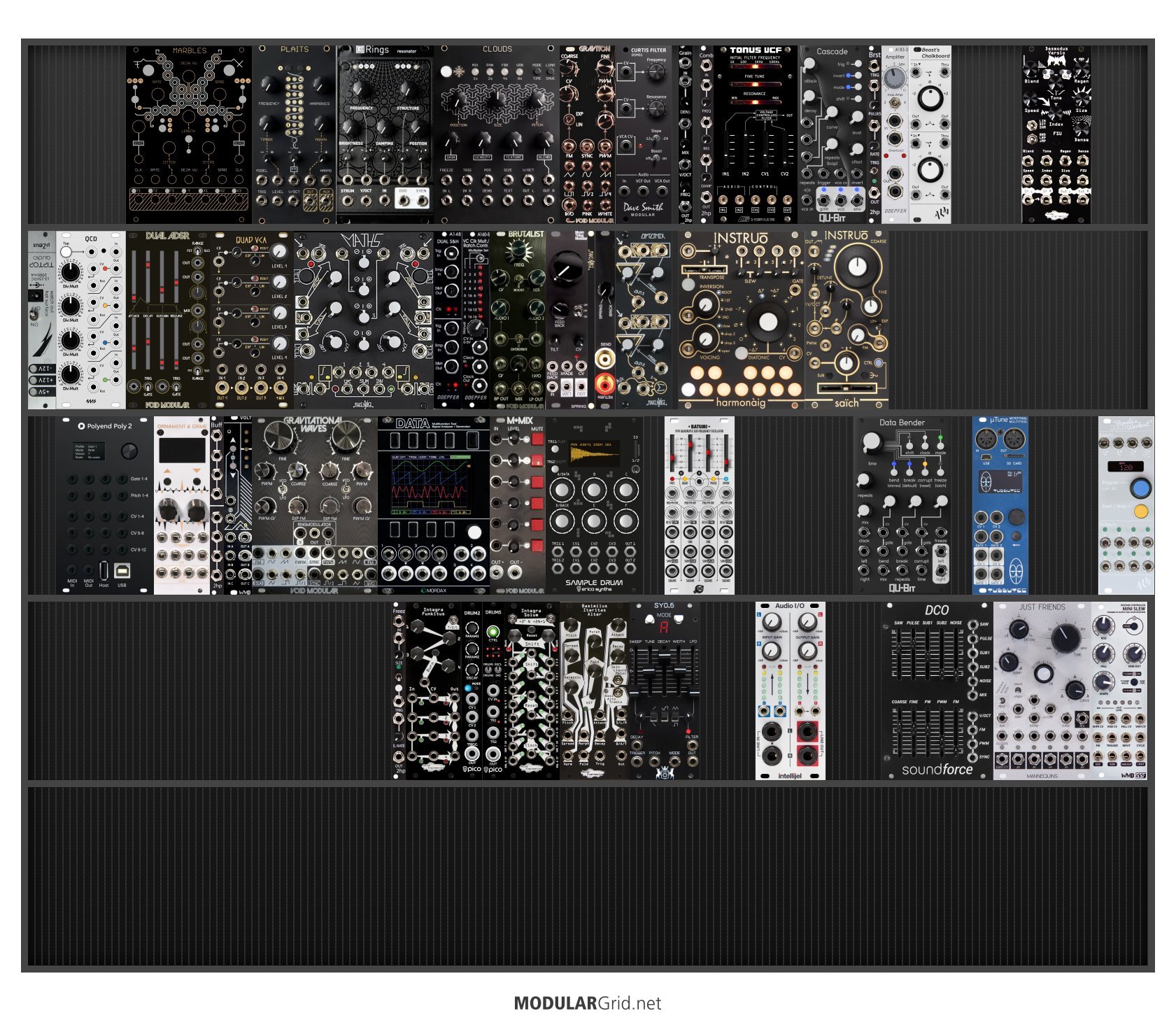Image resolution: width=1176 pixels, height=1018 pixels.
Task: Select the Ornament & Crime module
Action: 182,506
